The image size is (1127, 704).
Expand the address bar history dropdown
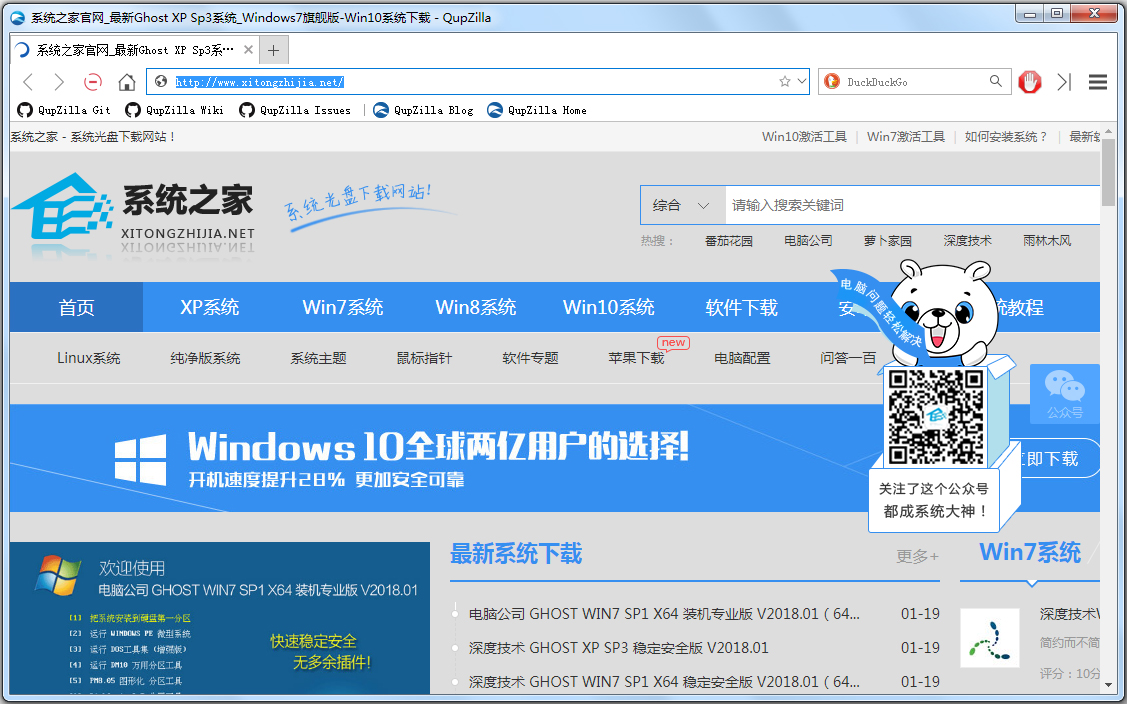(801, 82)
